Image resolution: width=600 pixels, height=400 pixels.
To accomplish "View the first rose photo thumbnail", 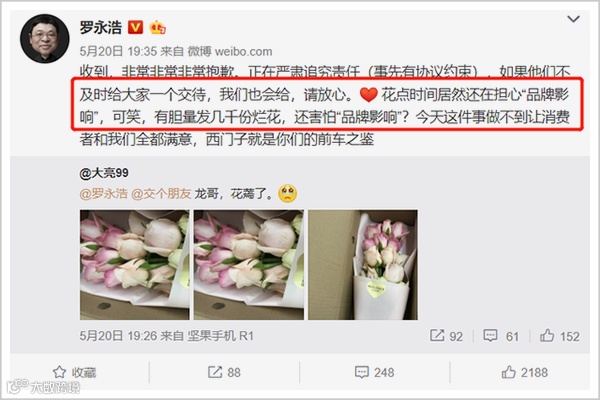I will coord(134,264).
